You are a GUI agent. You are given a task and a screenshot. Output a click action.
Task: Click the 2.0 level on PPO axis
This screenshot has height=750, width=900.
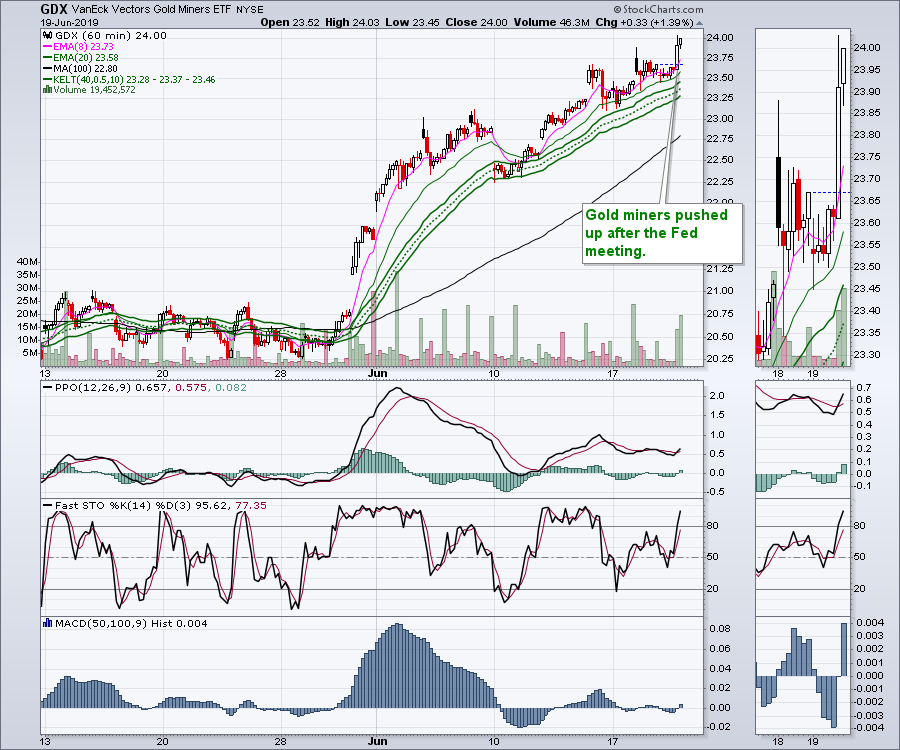[717, 396]
